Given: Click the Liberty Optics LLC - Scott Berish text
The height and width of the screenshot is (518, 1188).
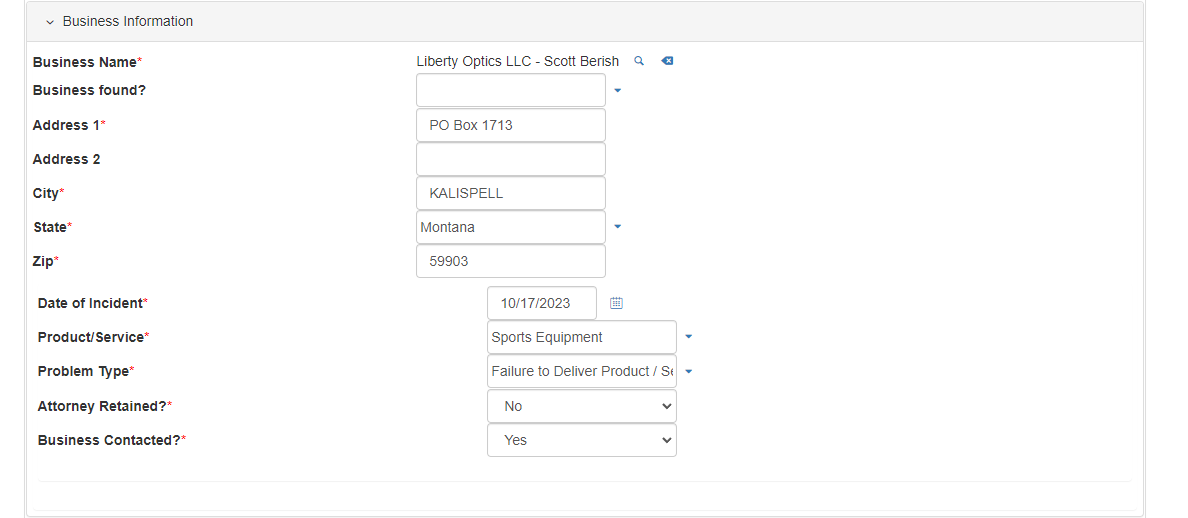Looking at the screenshot, I should pos(517,61).
